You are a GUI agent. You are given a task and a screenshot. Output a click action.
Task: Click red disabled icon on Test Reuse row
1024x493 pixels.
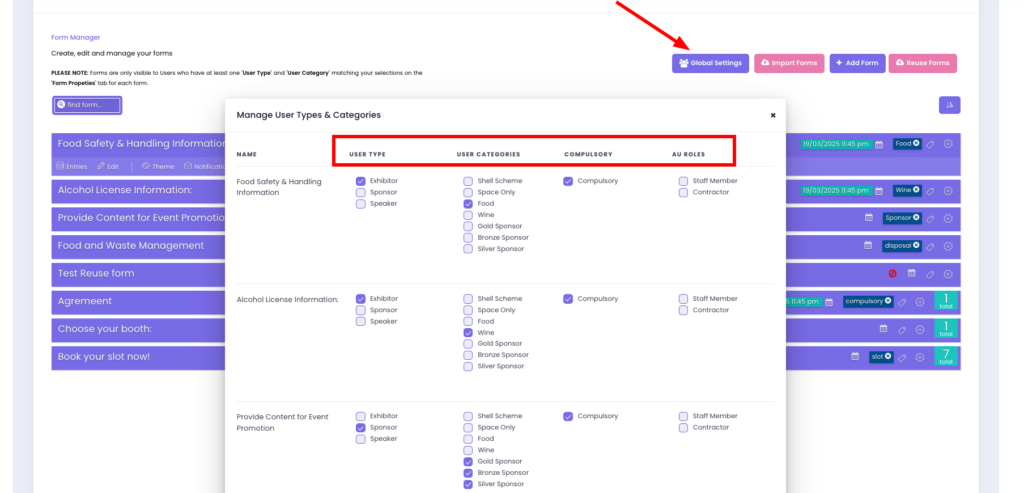point(892,273)
